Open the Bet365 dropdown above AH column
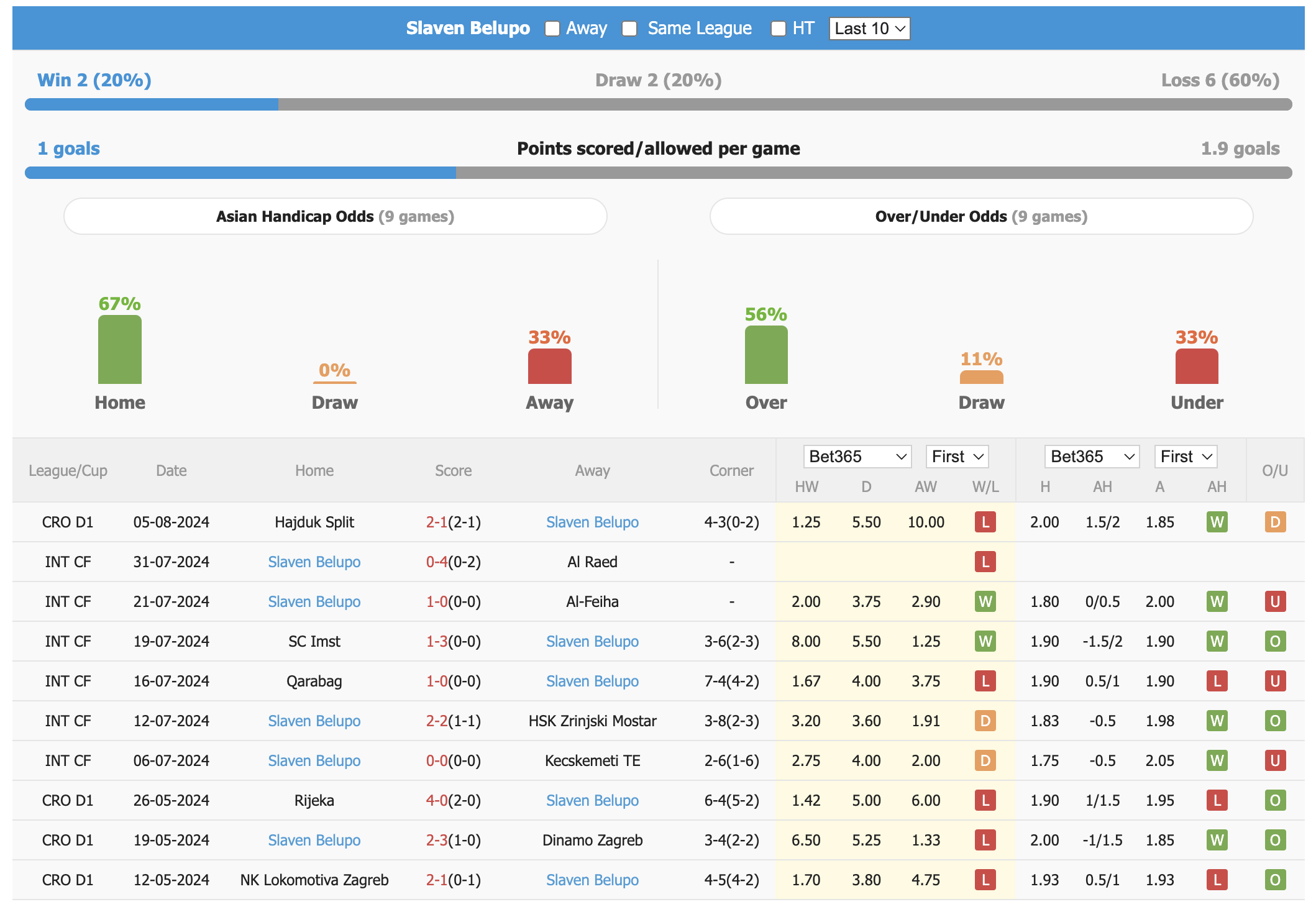1316x907 pixels. 1092,457
